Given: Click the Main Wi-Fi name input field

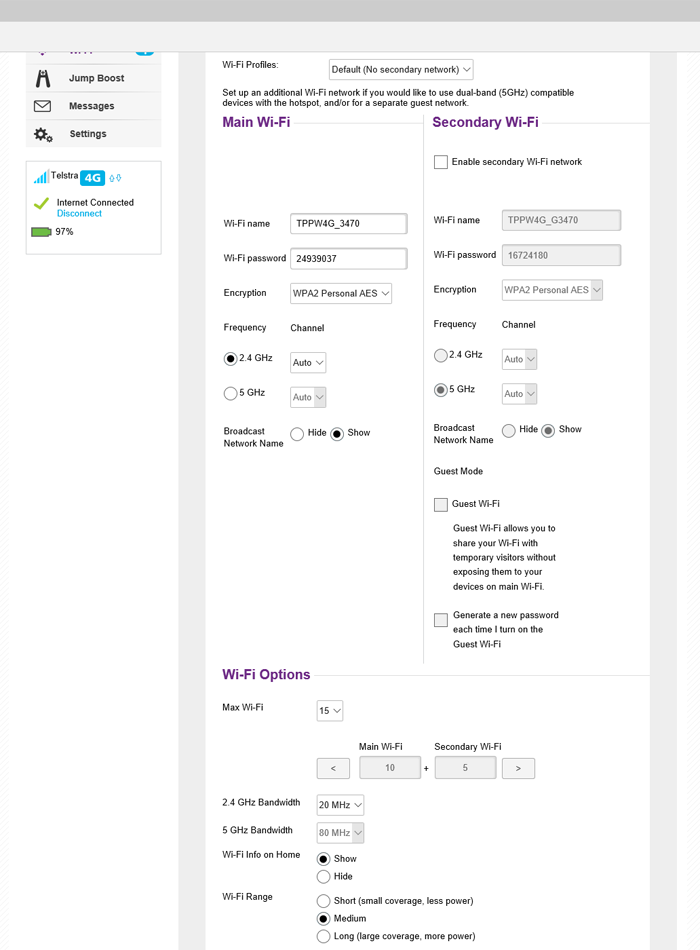Looking at the screenshot, I should tap(348, 224).
